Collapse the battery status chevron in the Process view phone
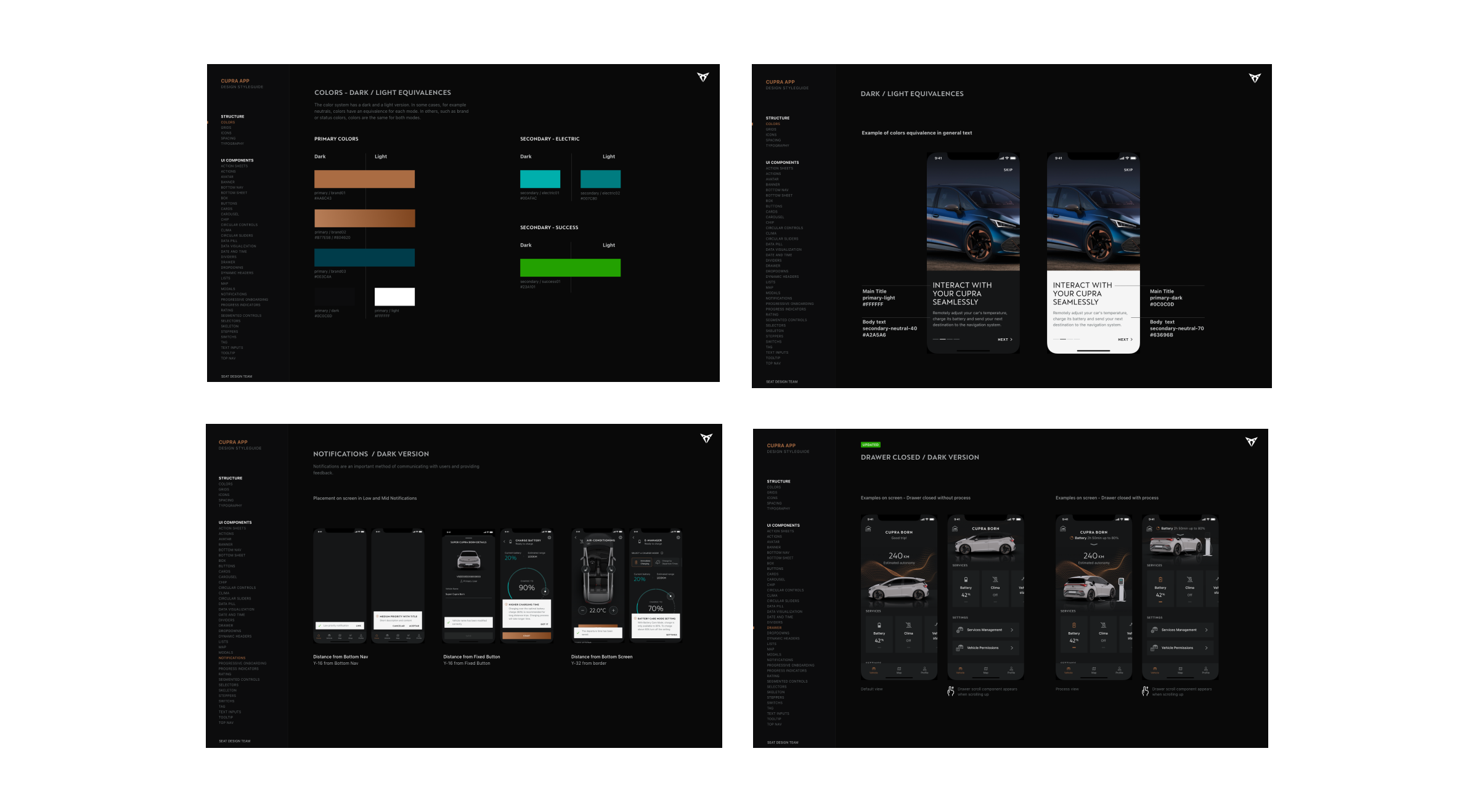1479x812 pixels. 1094,544
